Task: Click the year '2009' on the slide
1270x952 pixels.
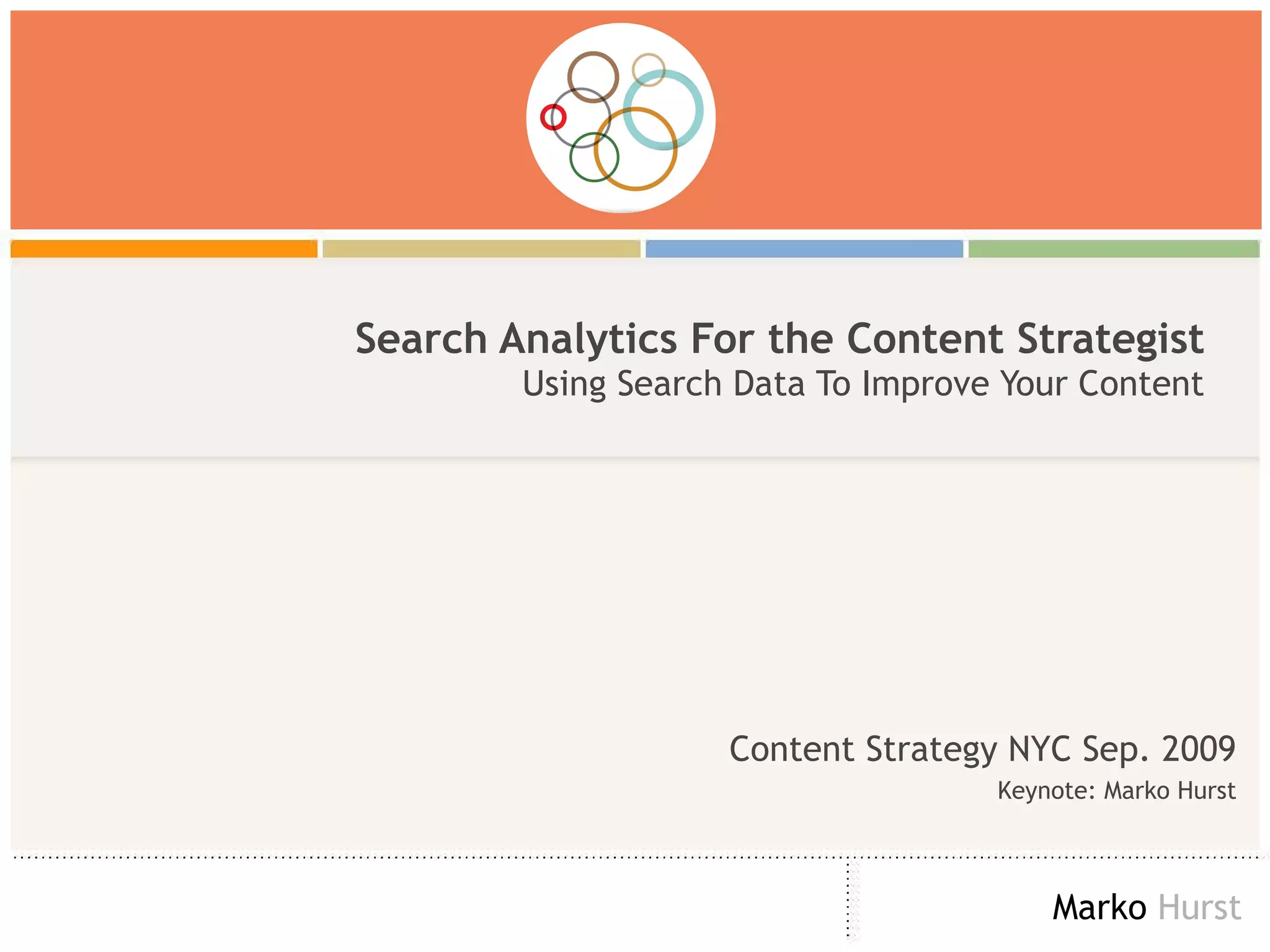Action: pyautogui.click(x=1198, y=749)
